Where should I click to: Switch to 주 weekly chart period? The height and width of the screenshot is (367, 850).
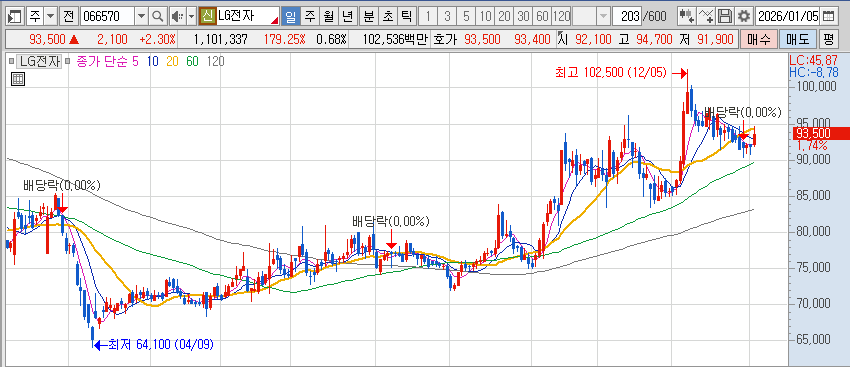pyautogui.click(x=310, y=17)
